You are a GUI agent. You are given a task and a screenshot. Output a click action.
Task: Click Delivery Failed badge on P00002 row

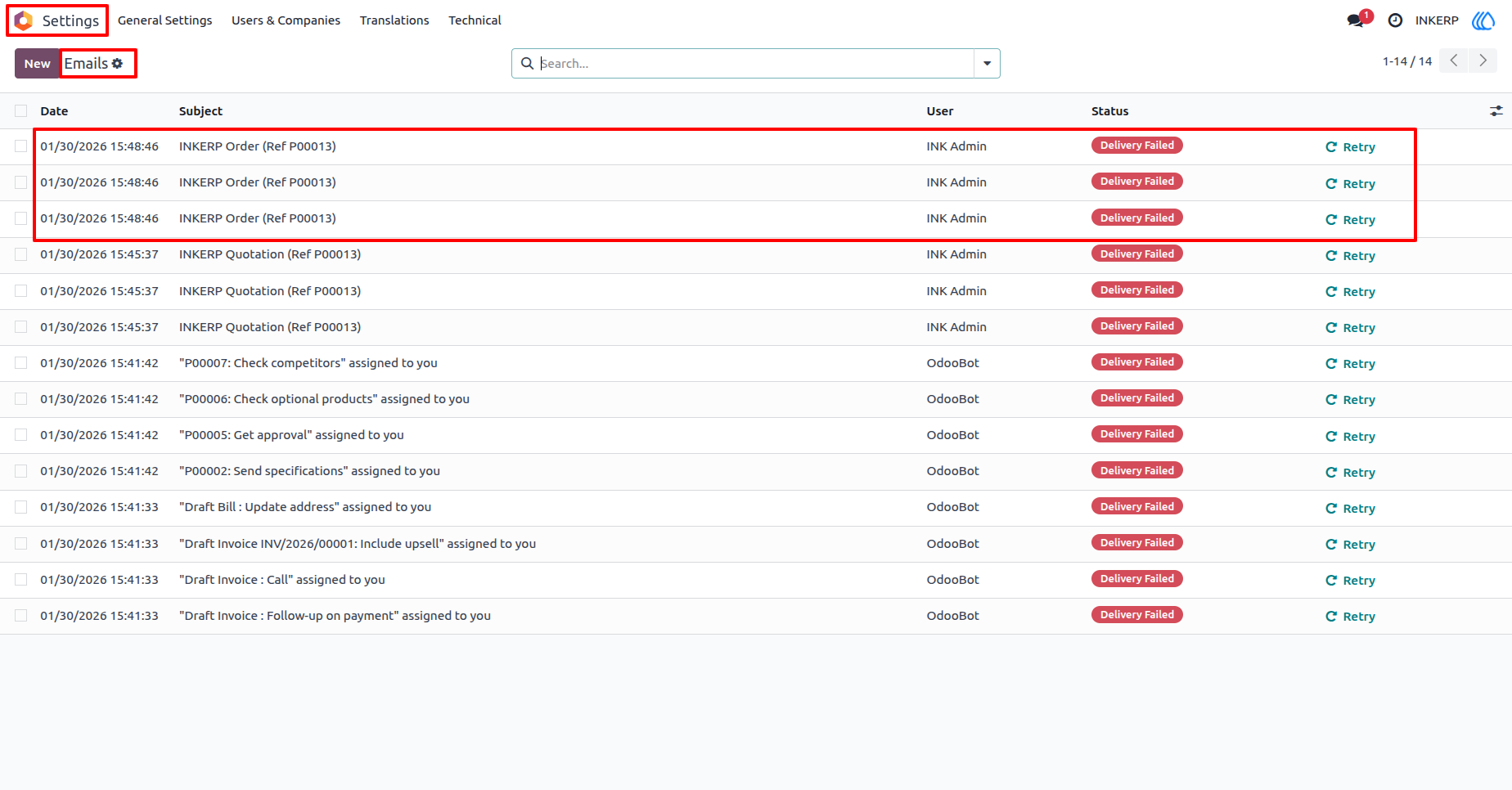click(x=1136, y=470)
